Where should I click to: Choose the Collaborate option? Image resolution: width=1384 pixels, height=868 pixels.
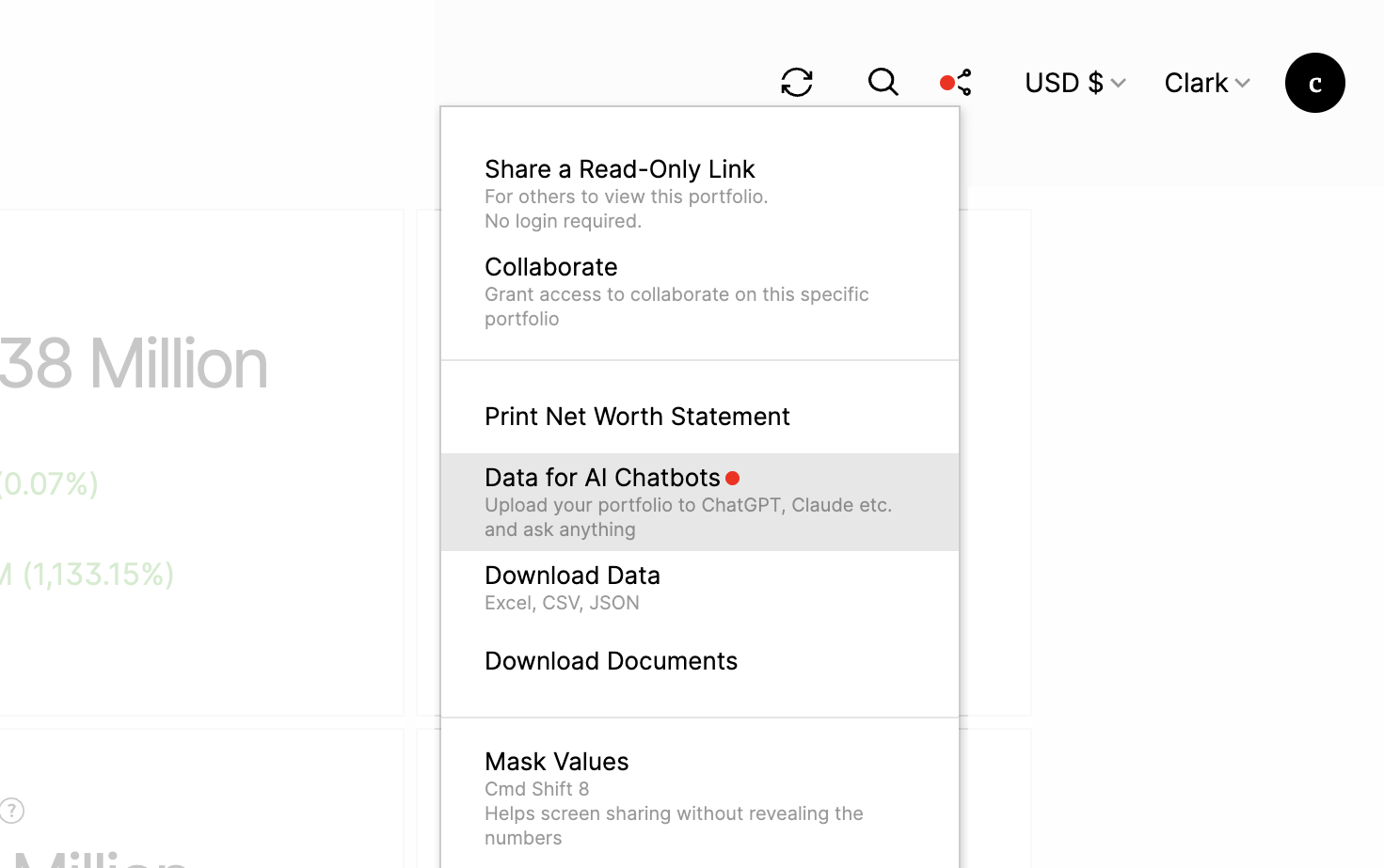click(x=551, y=267)
